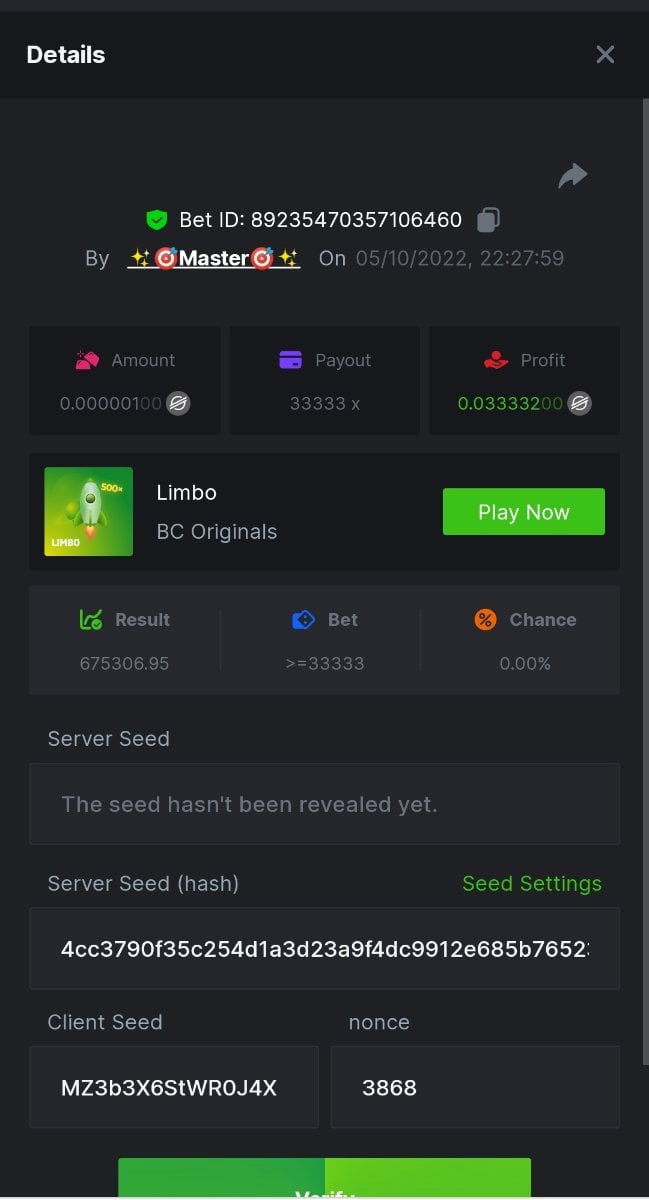This screenshot has height=1200, width=649.
Task: Click the green verified shield icon
Action: 156,220
